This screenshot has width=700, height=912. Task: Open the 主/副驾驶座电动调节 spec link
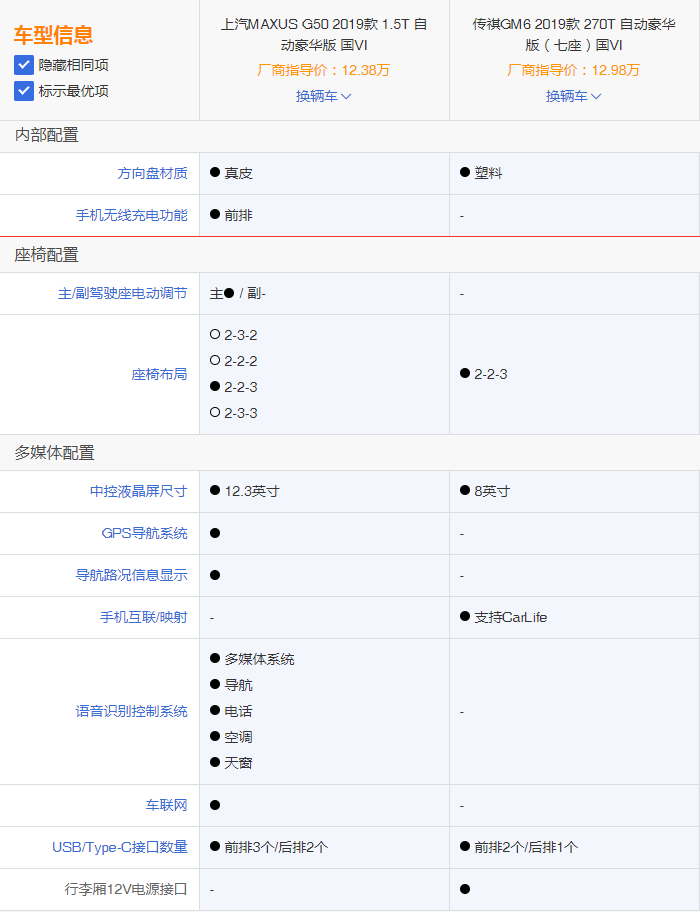123,294
